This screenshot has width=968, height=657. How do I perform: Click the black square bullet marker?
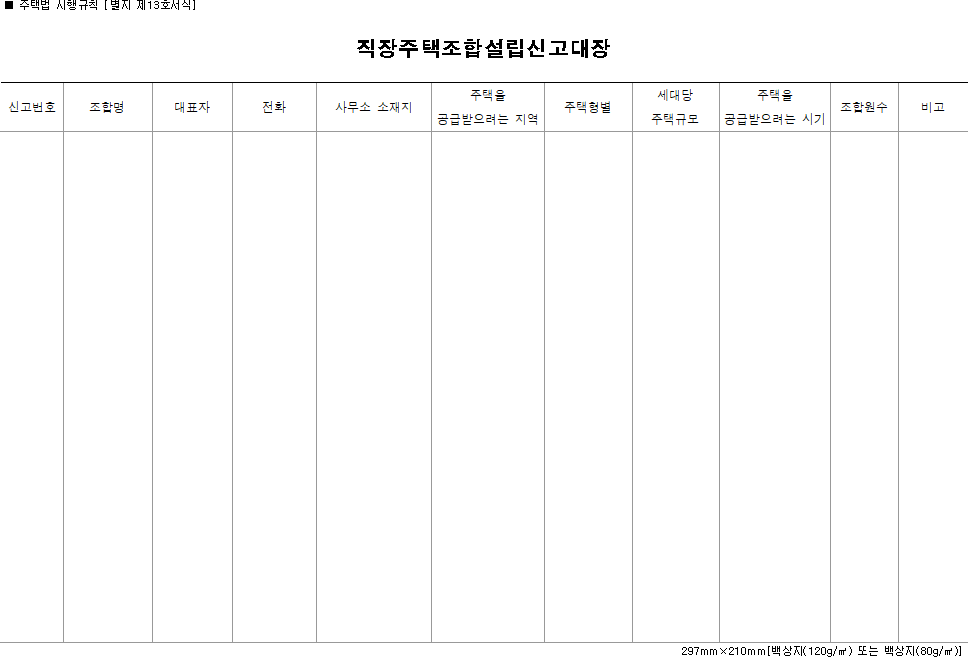pos(10,7)
